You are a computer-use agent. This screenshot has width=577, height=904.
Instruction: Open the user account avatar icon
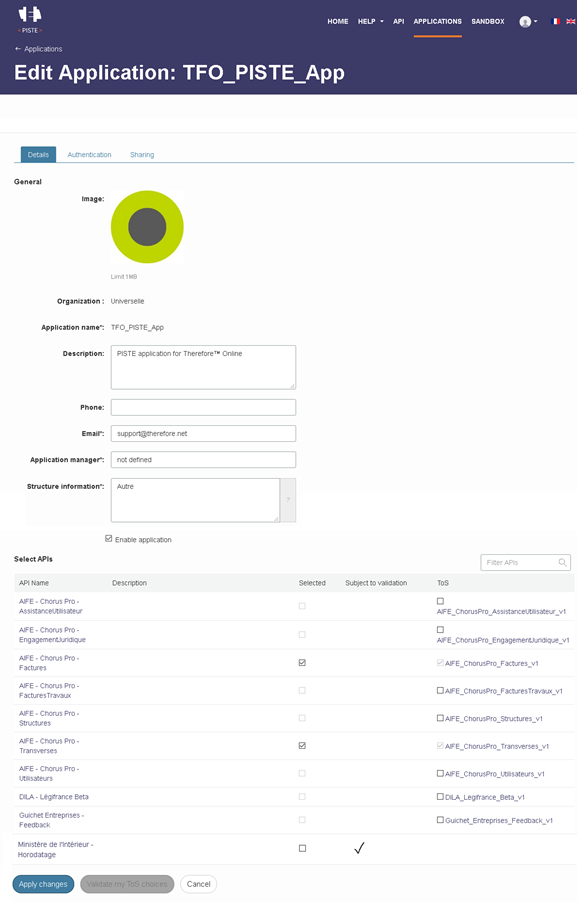click(525, 21)
